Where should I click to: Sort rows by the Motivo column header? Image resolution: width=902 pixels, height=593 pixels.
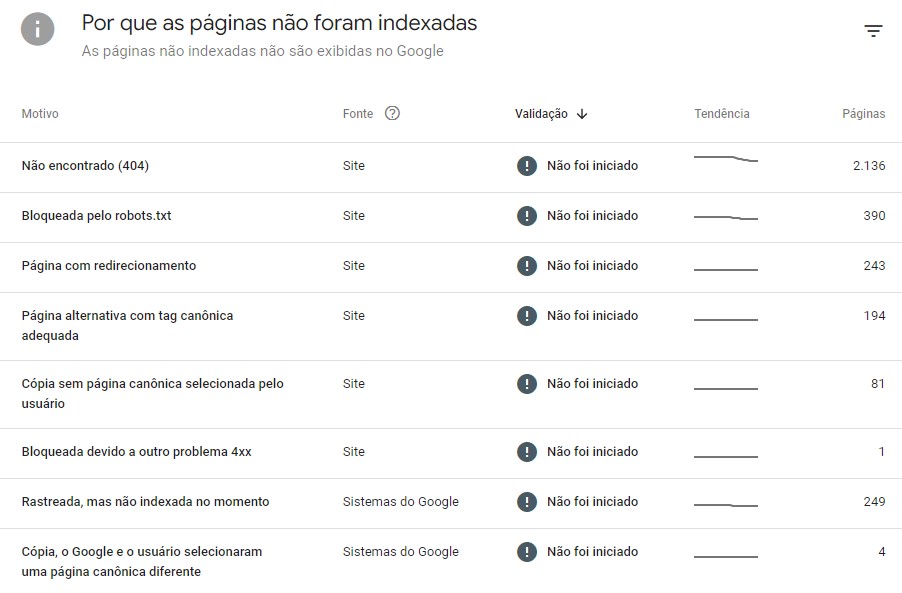[39, 113]
